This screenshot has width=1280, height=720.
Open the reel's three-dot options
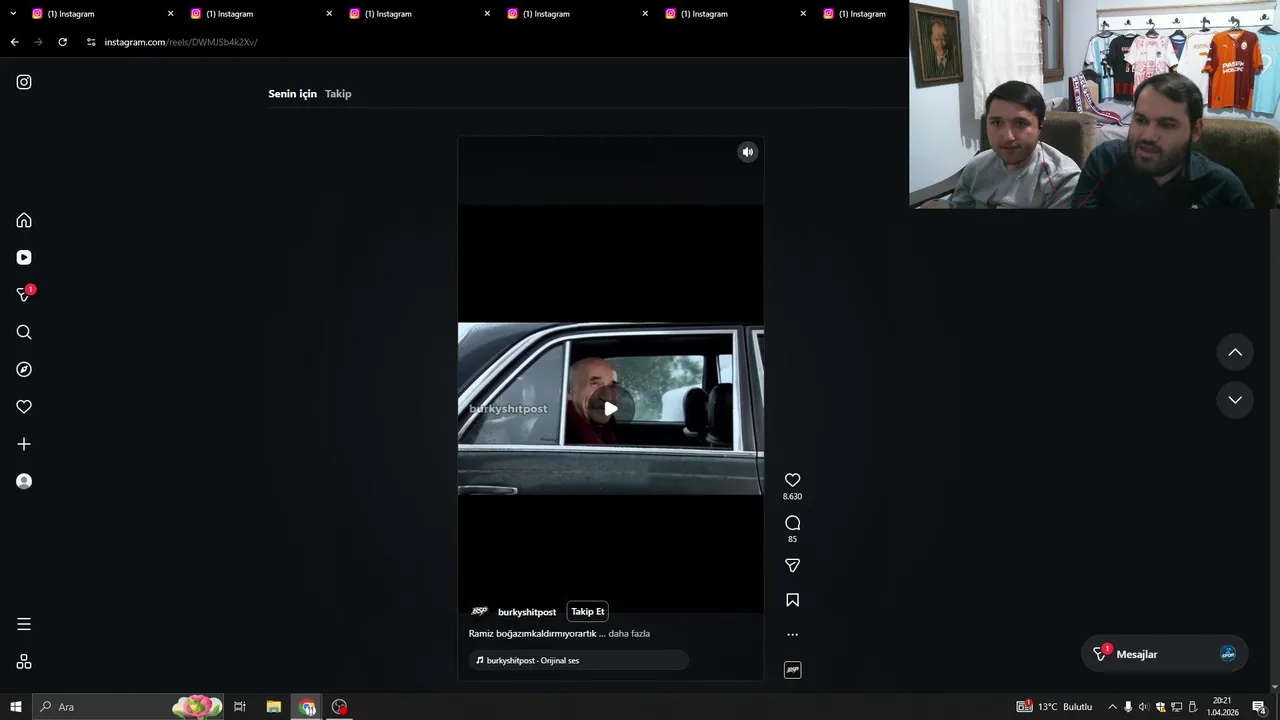792,634
